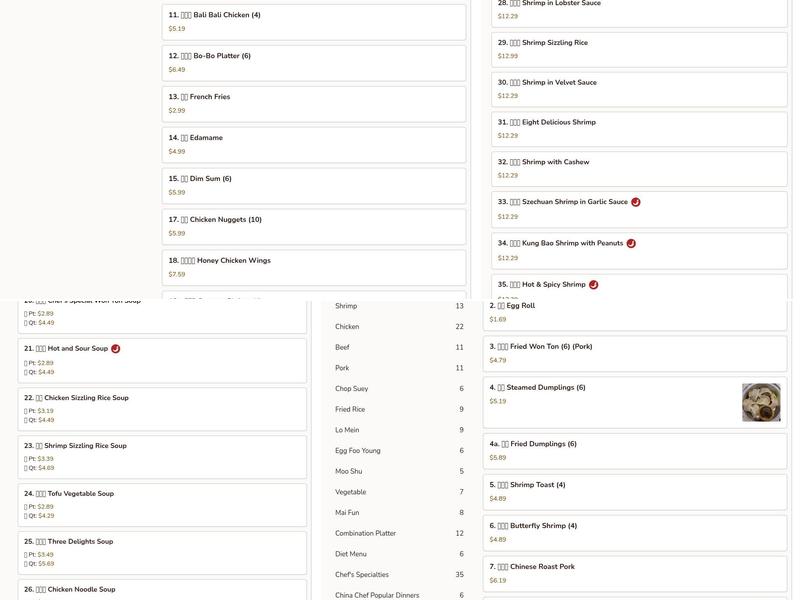Click the spicy pepper icon by Hot & Spicy Shrimp
This screenshot has width=800, height=600.
coord(594,285)
